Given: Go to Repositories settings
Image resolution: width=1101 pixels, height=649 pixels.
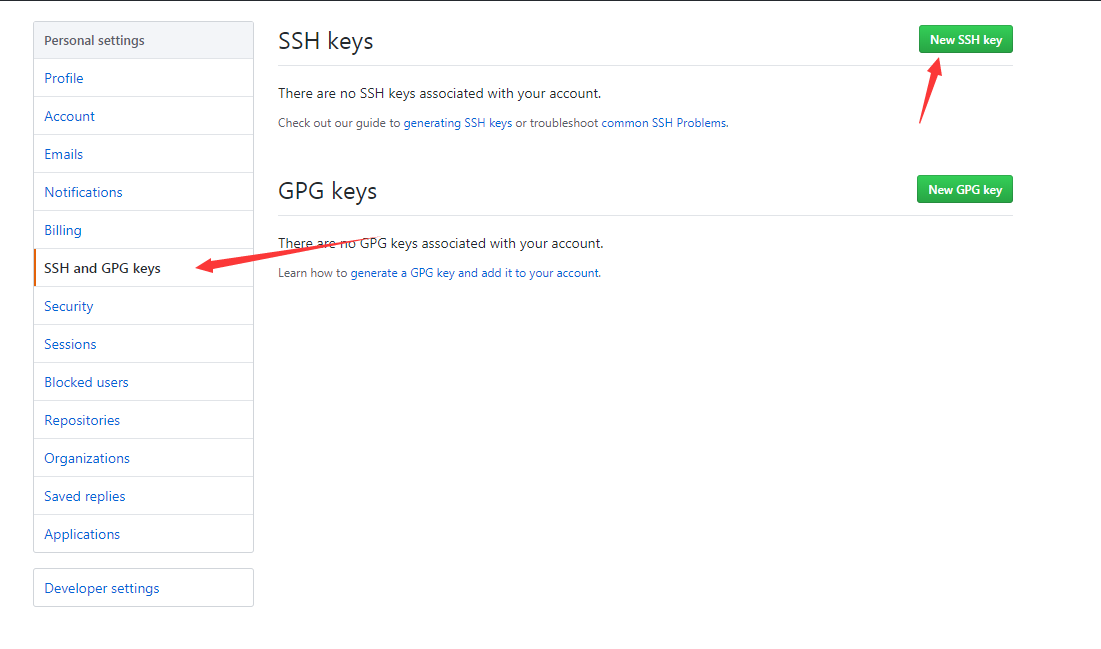Looking at the screenshot, I should coord(82,420).
